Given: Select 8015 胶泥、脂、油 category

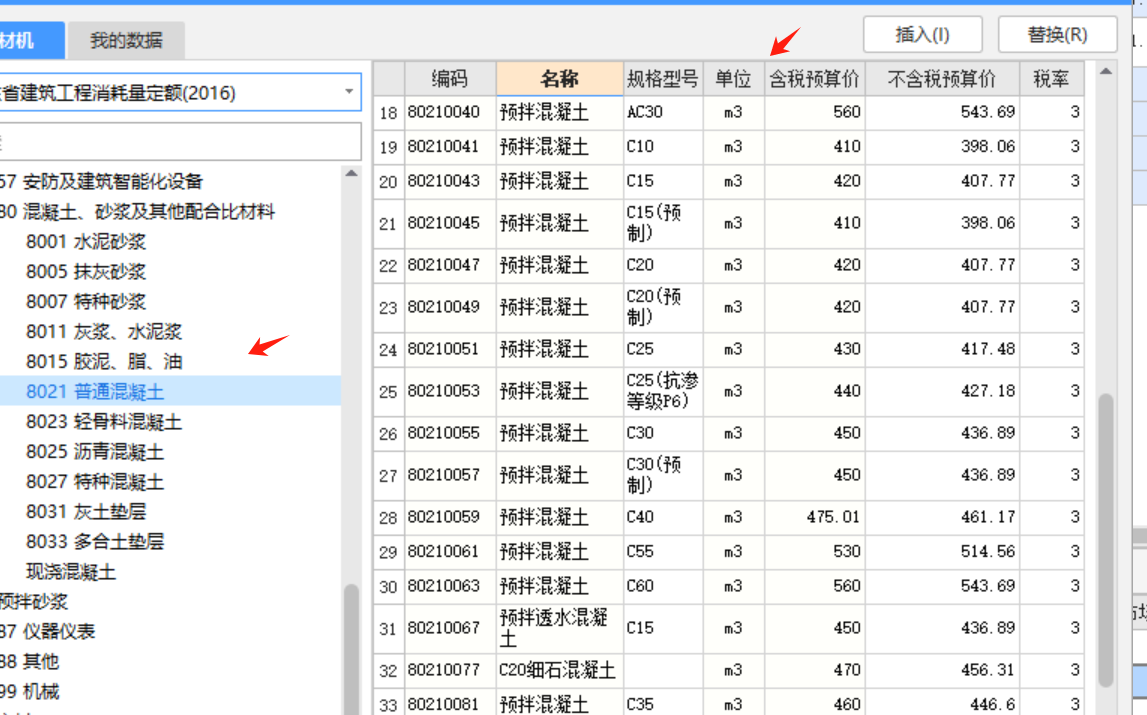Looking at the screenshot, I should coord(104,362).
